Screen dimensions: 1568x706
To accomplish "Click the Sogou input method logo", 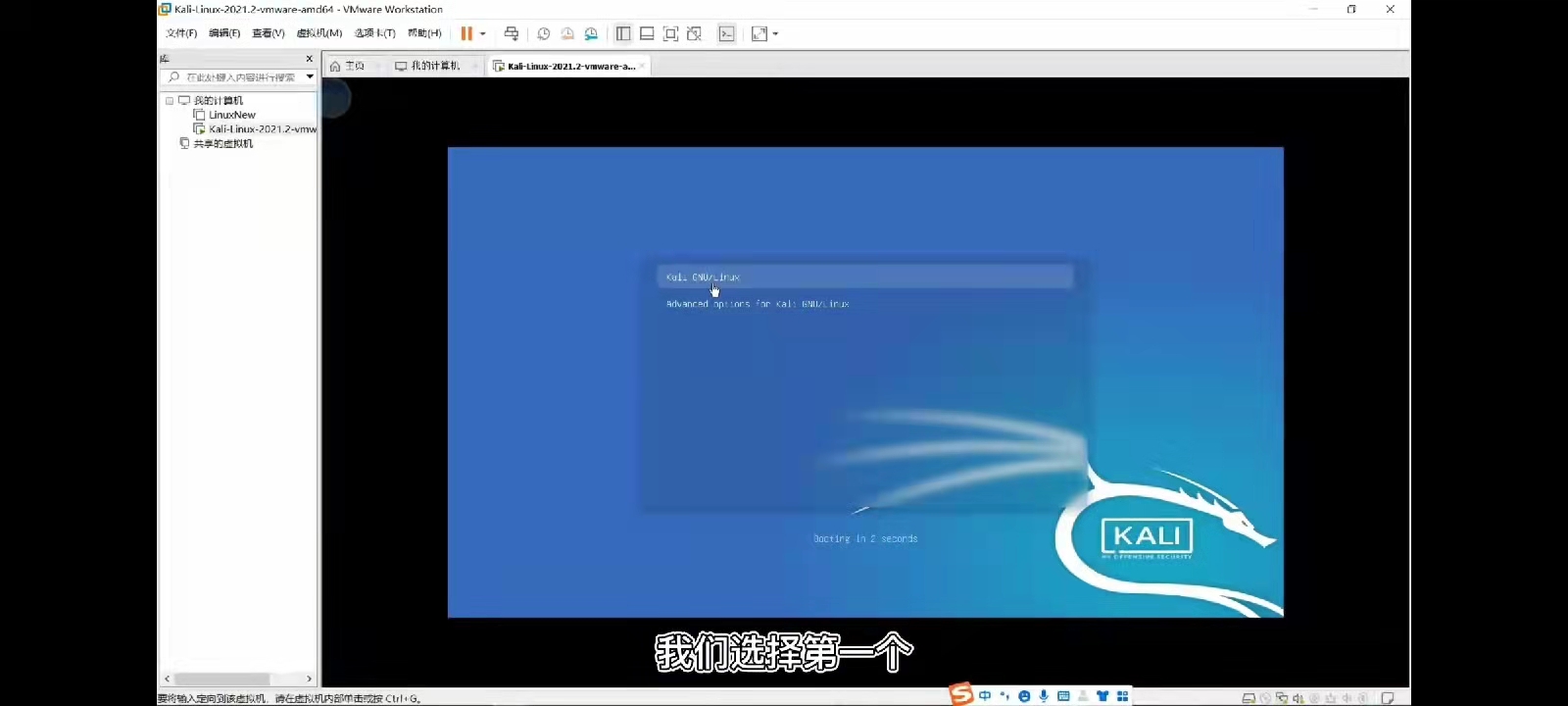I will coord(961,694).
